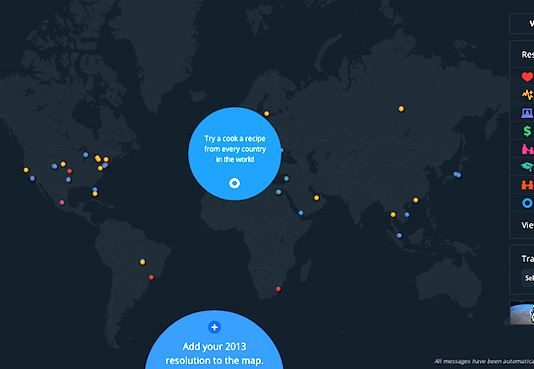The width and height of the screenshot is (534, 369).
Task: Select the teal graduation cap category icon
Action: coord(528,167)
